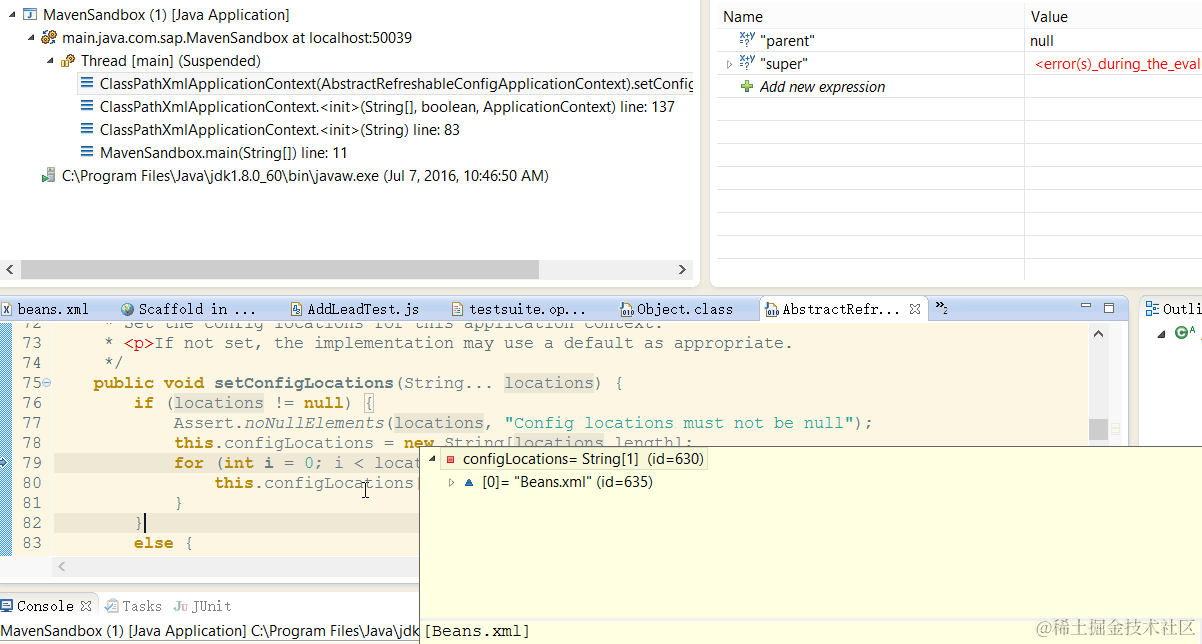Show the hidden editor tabs list
Viewport: 1202px width, 644px height.
[941, 308]
